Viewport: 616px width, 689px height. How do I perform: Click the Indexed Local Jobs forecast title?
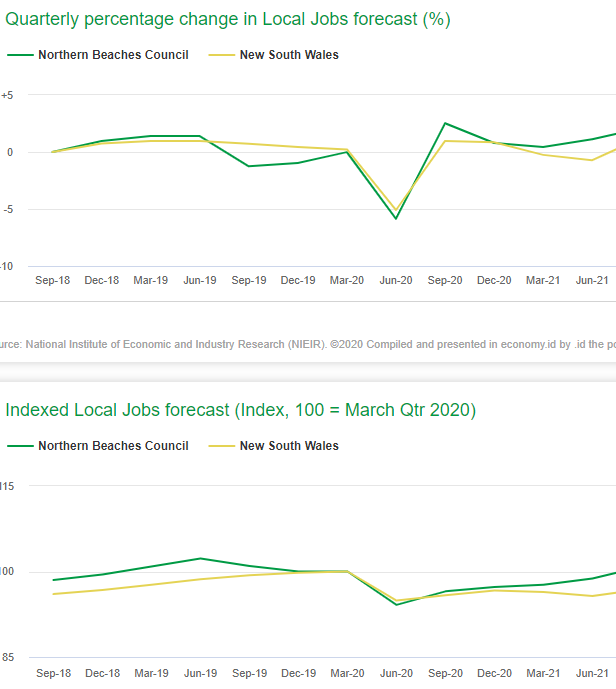pos(240,410)
